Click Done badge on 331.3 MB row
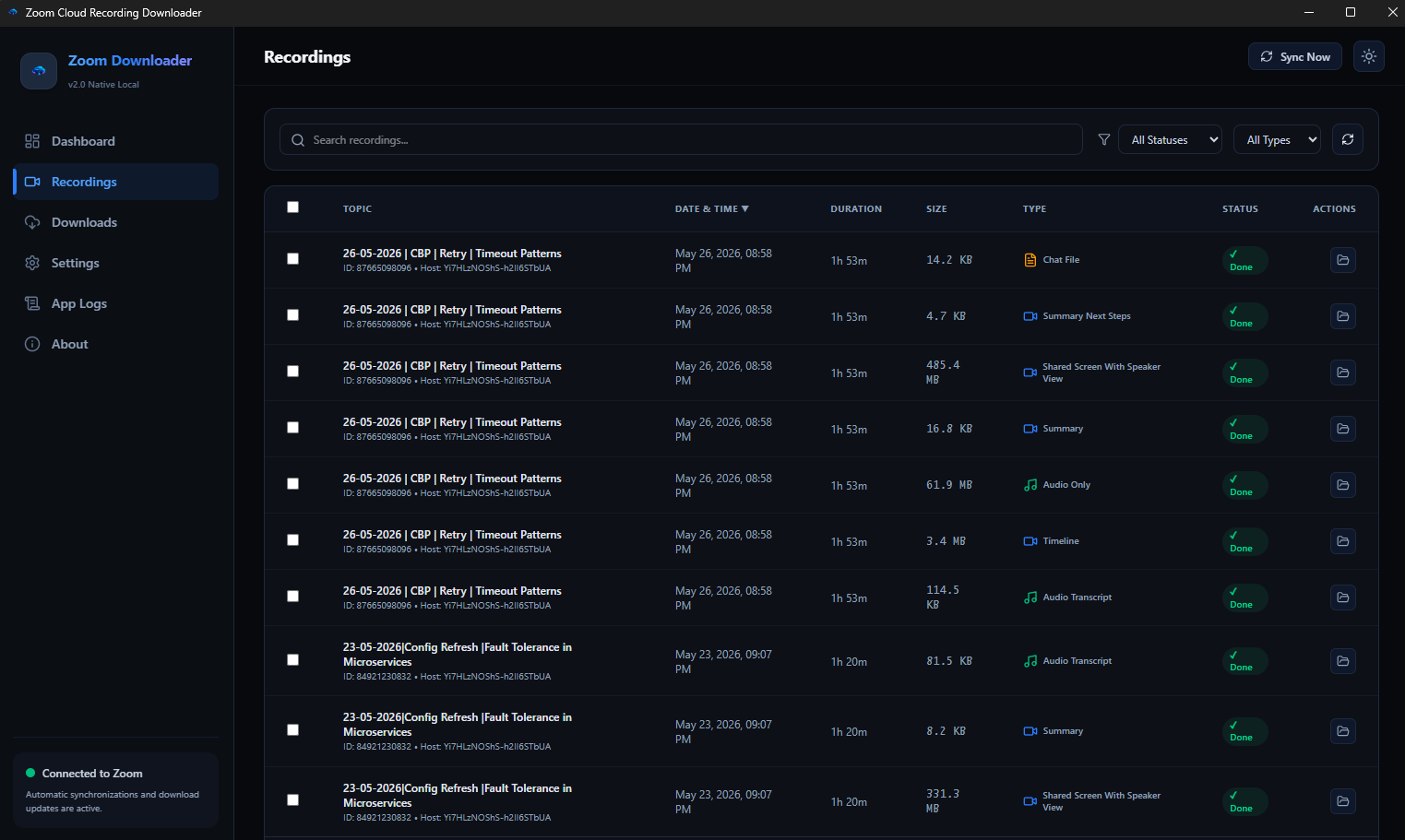Viewport: 1405px width, 840px height. click(1244, 801)
